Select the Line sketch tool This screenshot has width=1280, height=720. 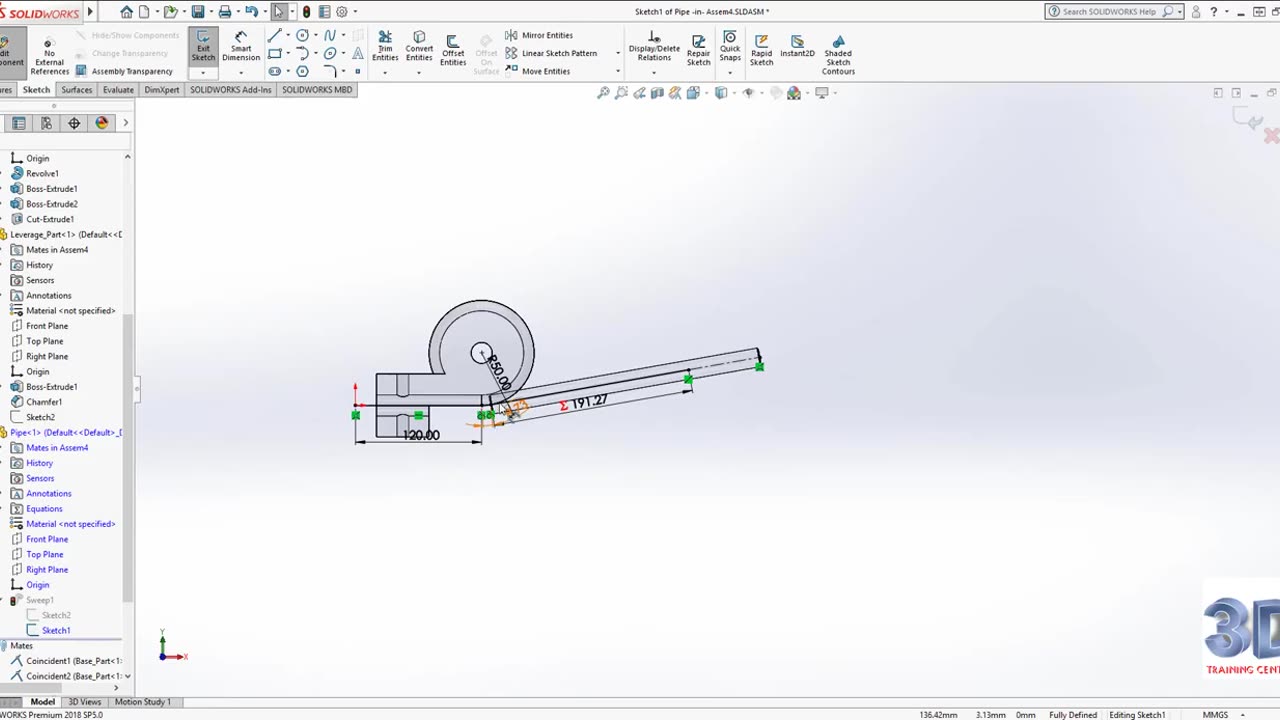click(275, 35)
